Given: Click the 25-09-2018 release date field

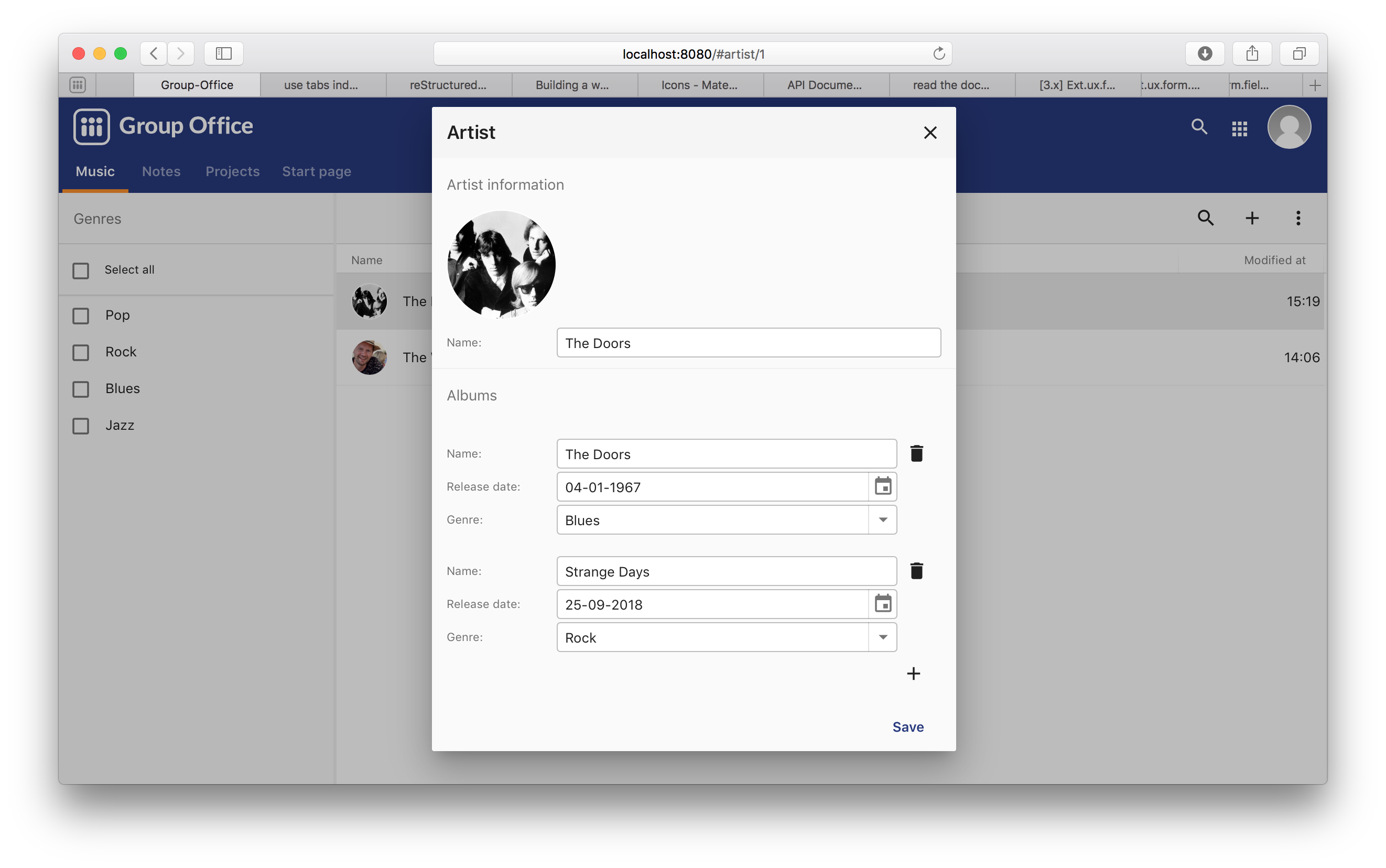Looking at the screenshot, I should coord(712,604).
